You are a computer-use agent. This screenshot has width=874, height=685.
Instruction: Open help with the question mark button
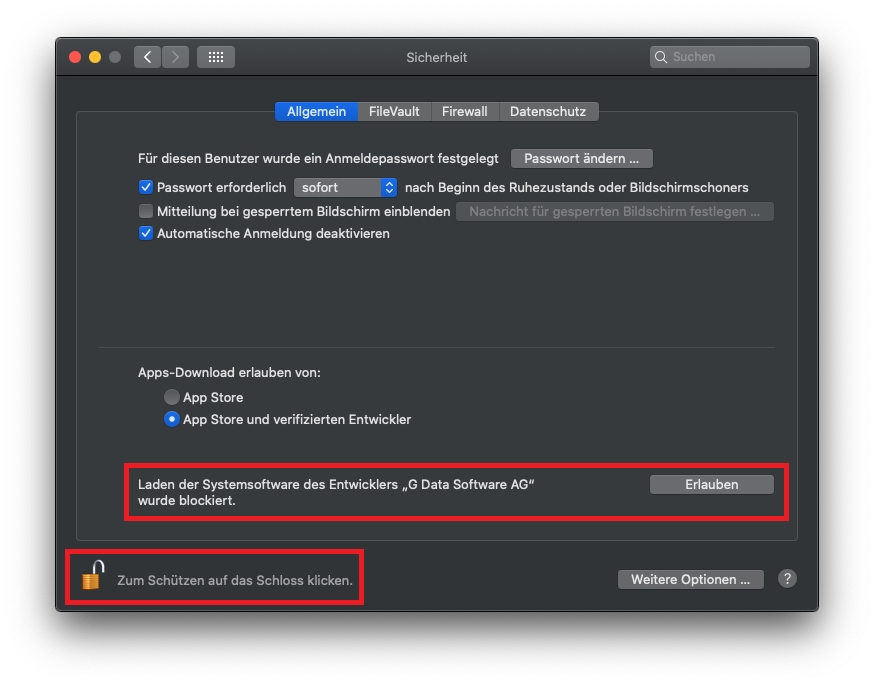click(787, 579)
